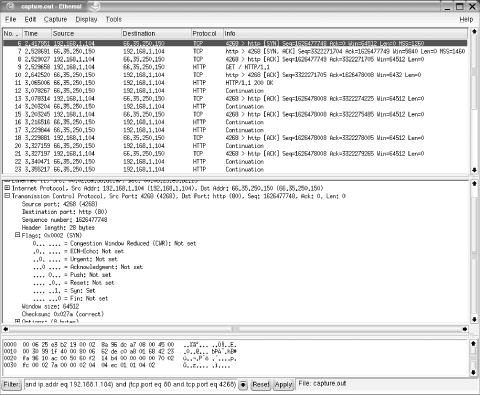Select ECN-Echo: Not set line
Viewport: 481px width, 395px height.
coord(78,251)
